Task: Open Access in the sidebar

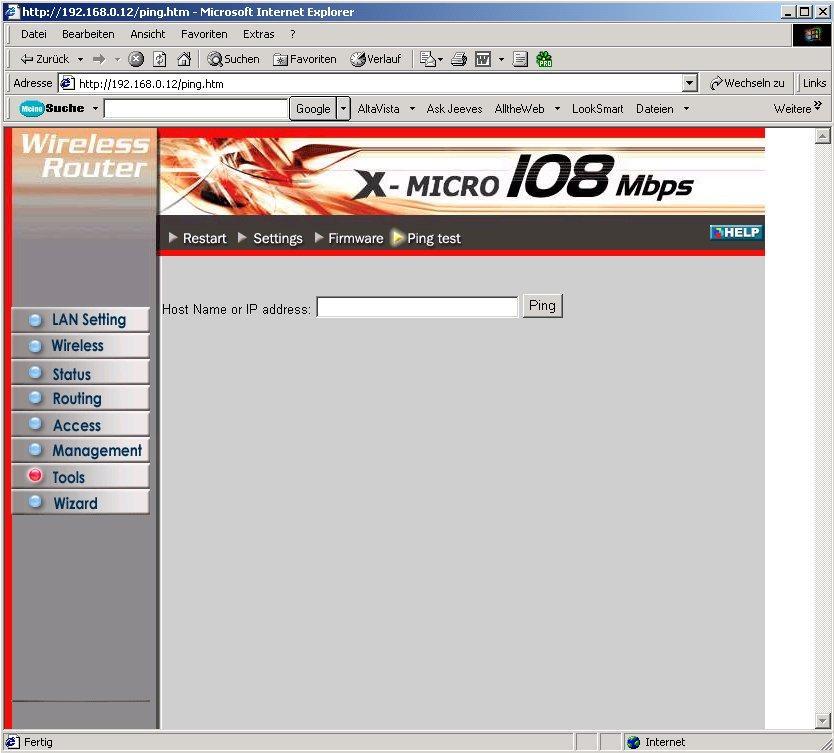Action: click(80, 424)
